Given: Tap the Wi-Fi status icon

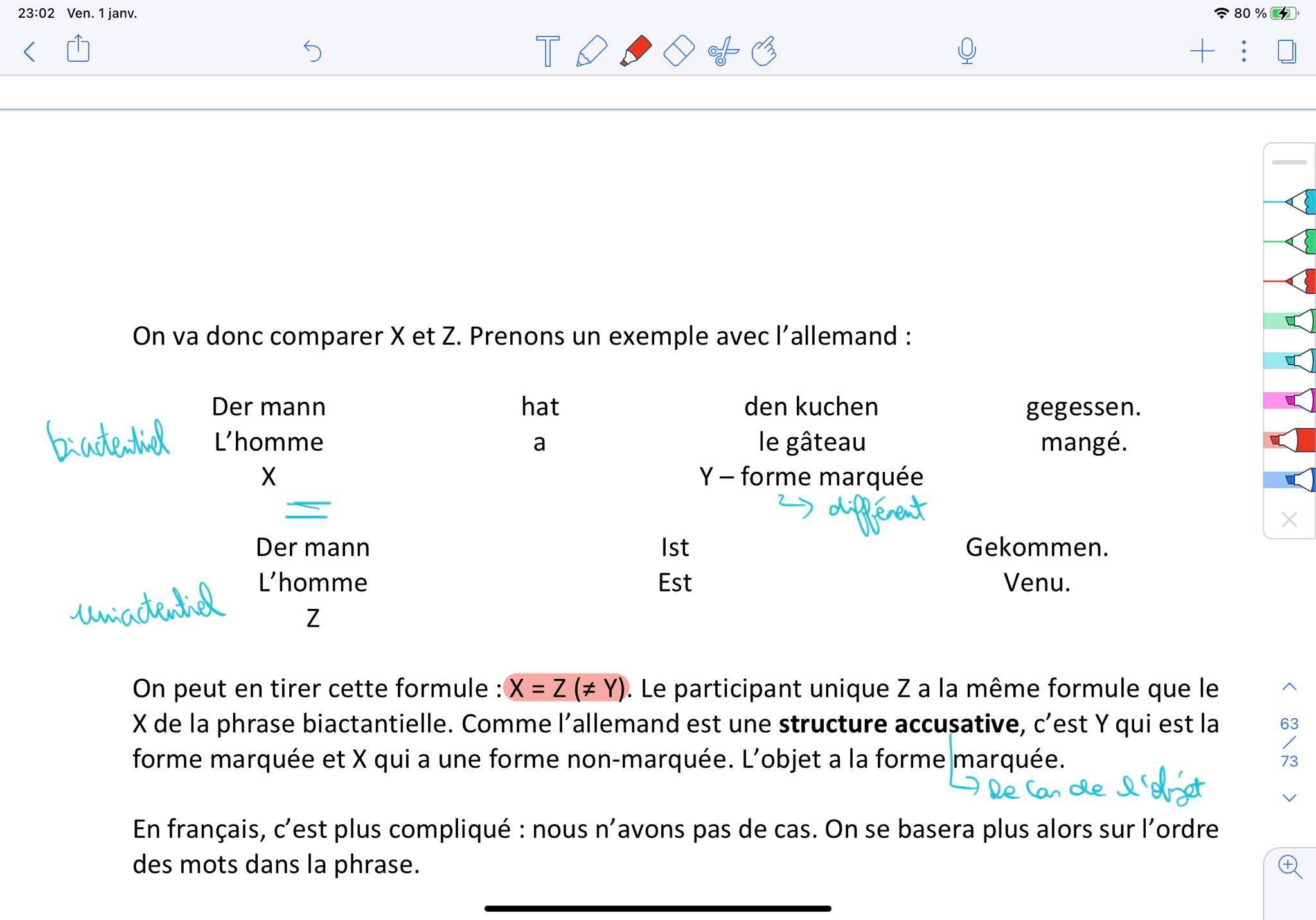Looking at the screenshot, I should [1221, 13].
